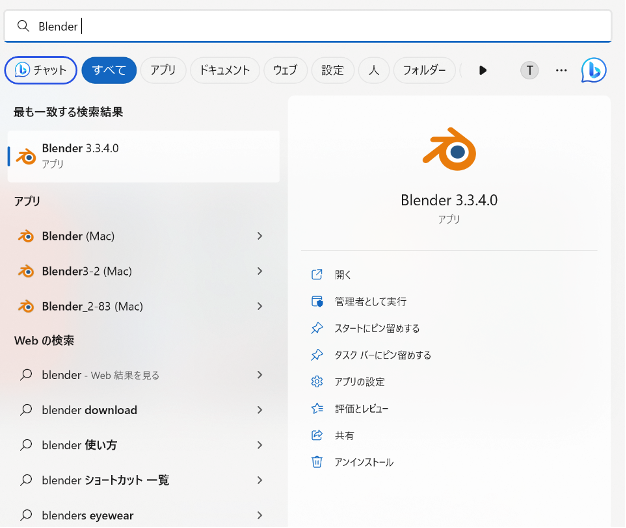Expand the blenders eyewear chevron
626x528 pixels.
tap(260, 516)
